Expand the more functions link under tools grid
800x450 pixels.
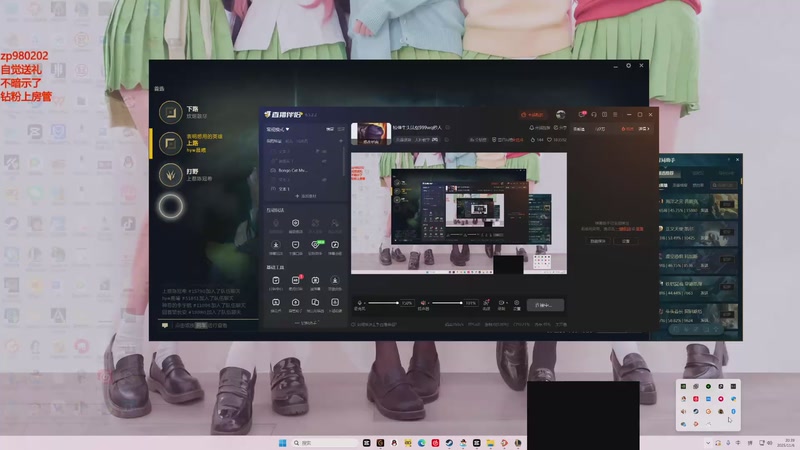(x=306, y=323)
